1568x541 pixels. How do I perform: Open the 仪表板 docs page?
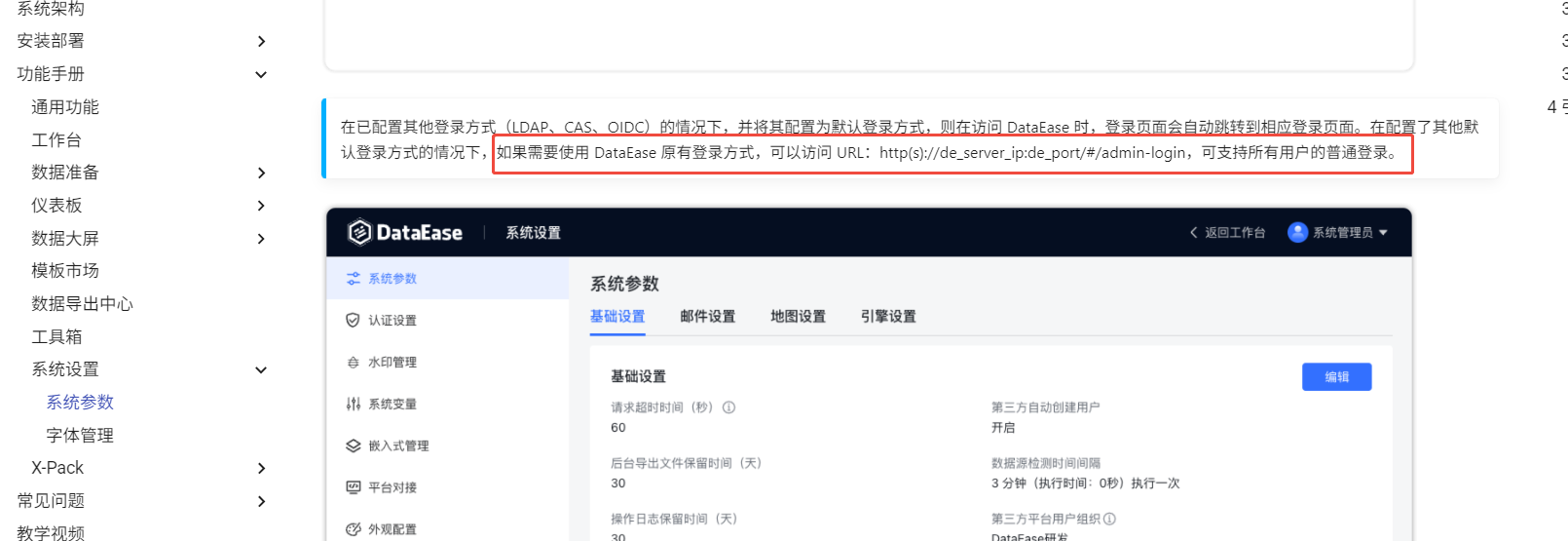tap(56, 206)
